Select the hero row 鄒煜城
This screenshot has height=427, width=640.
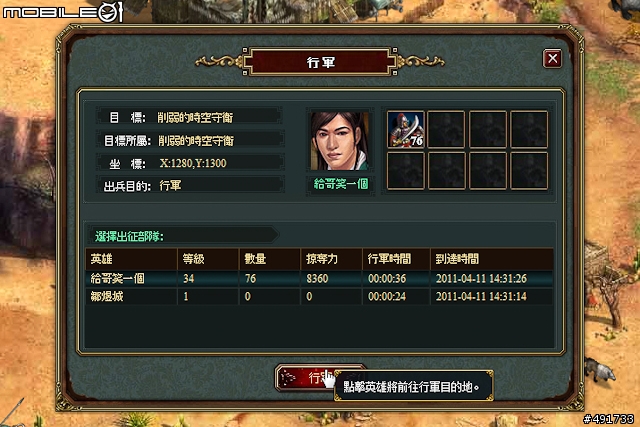click(319, 296)
